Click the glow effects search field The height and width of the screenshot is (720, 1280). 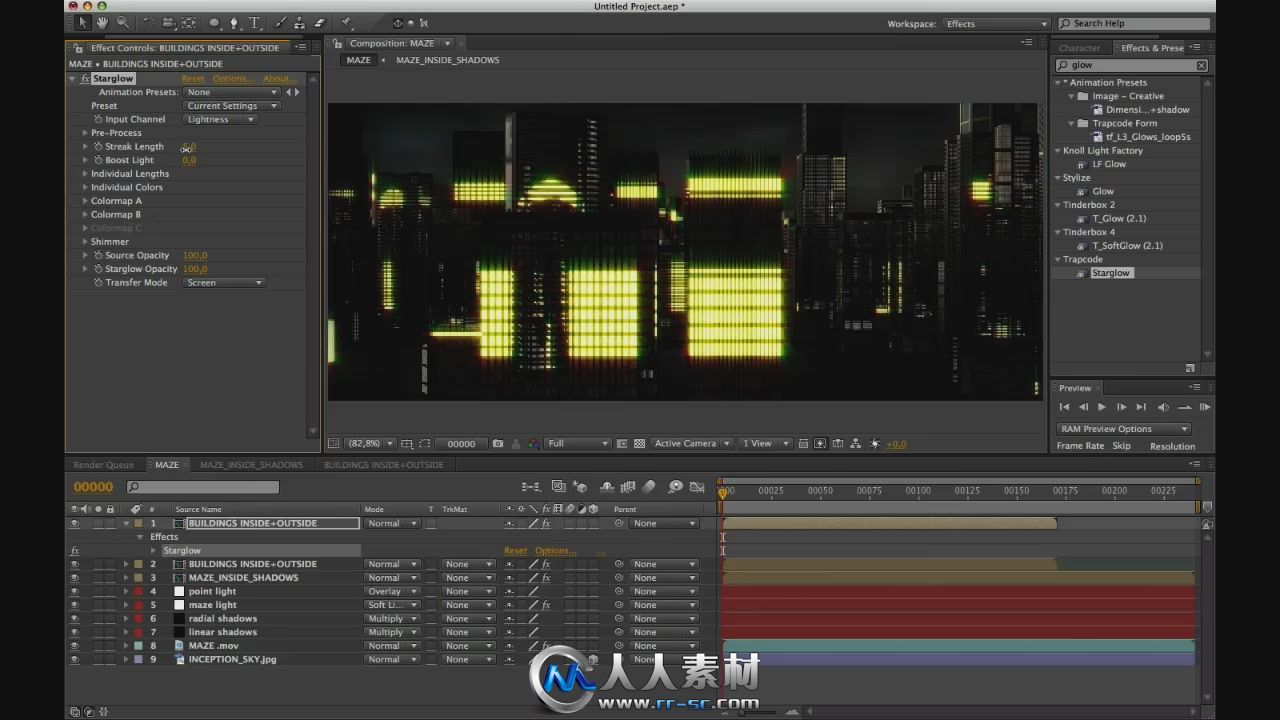click(x=1131, y=65)
